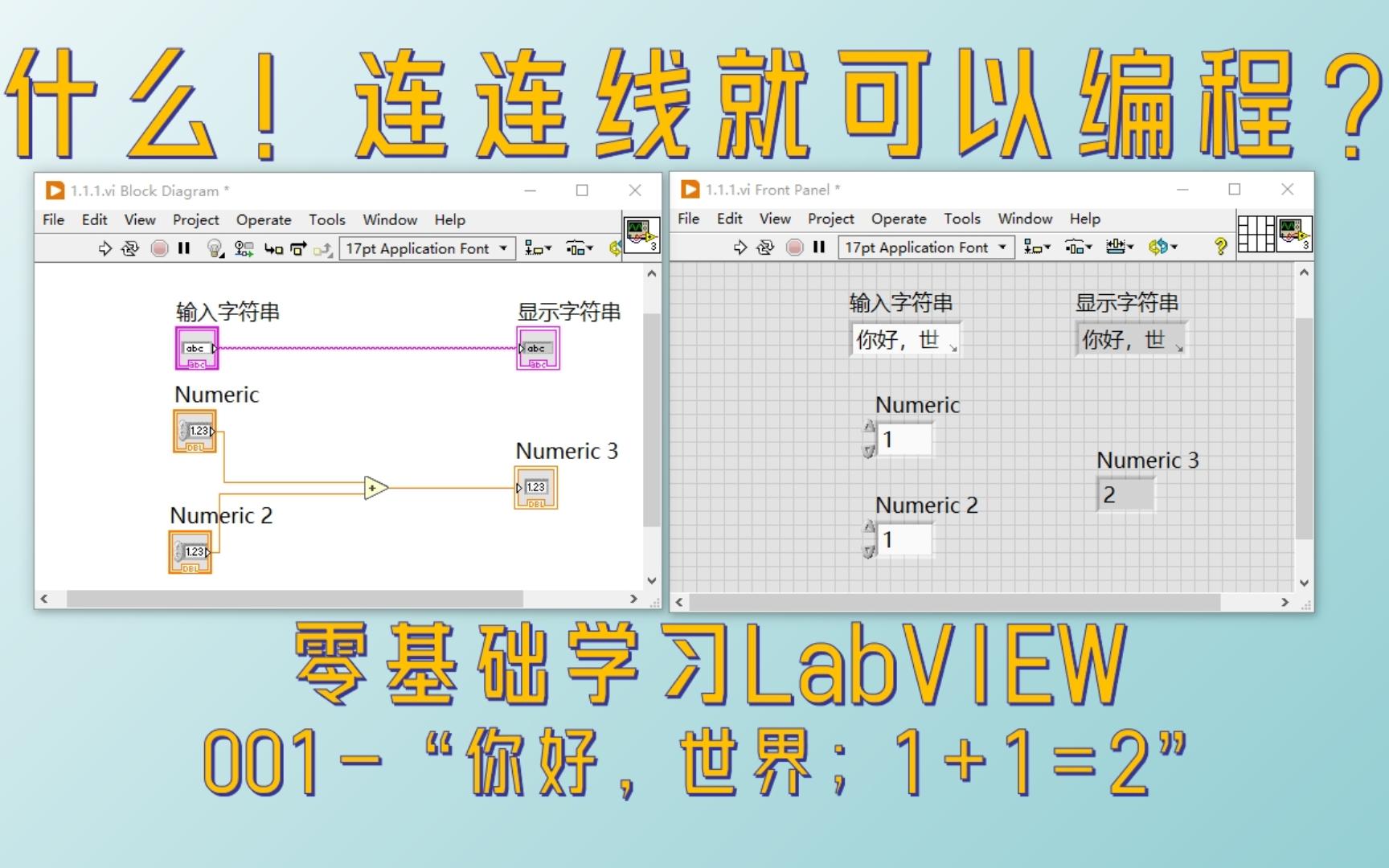Open Operate menu in Block Diagram window

pos(264,220)
